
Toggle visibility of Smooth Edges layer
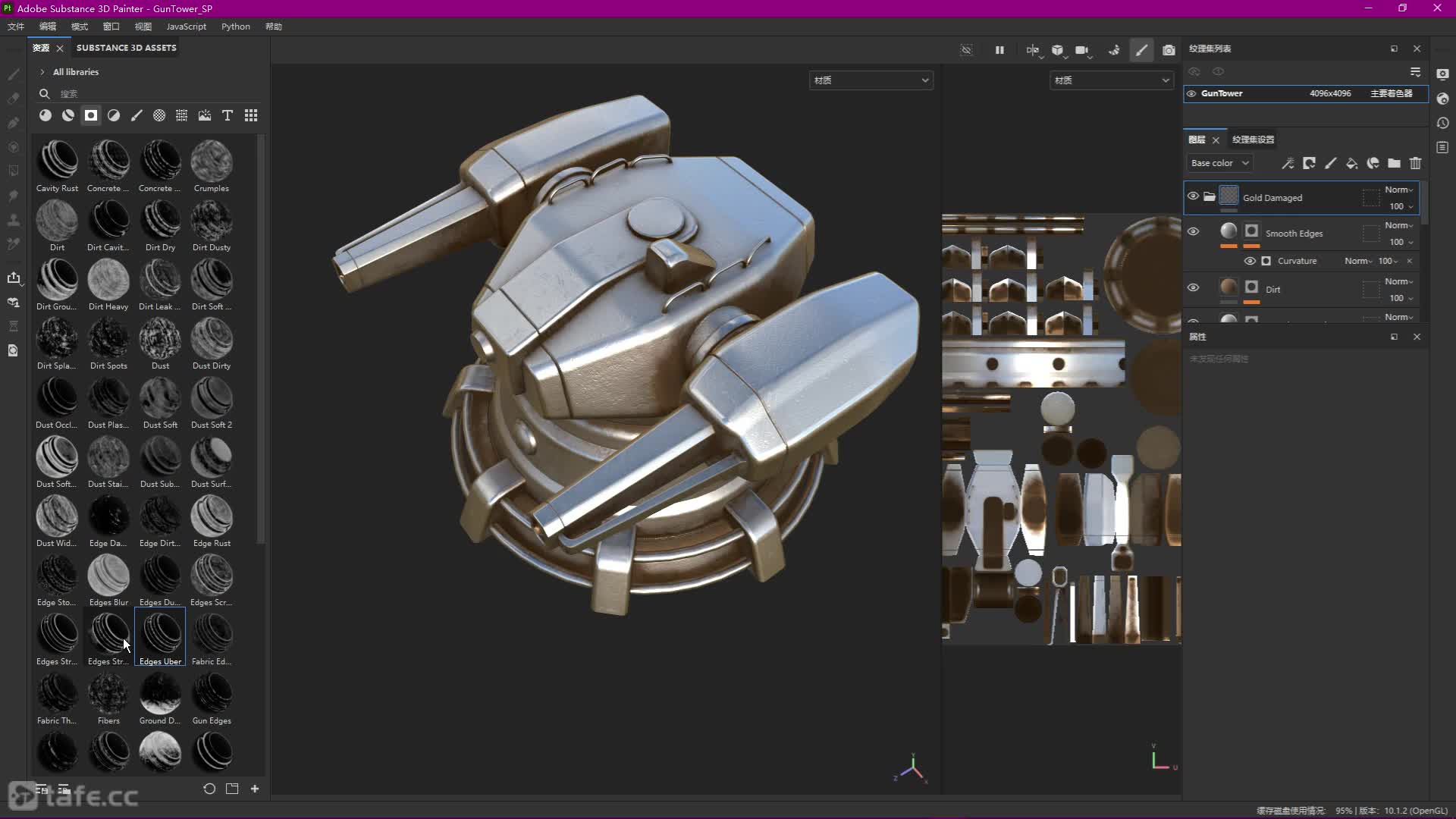click(x=1193, y=232)
